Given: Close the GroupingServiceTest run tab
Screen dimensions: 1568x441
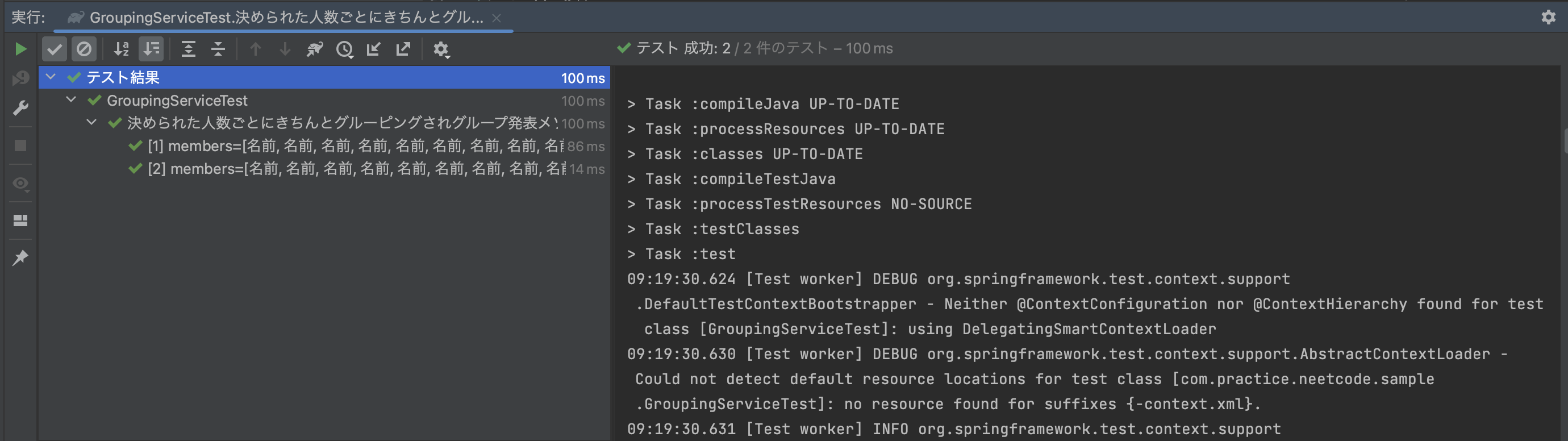Looking at the screenshot, I should [x=497, y=18].
